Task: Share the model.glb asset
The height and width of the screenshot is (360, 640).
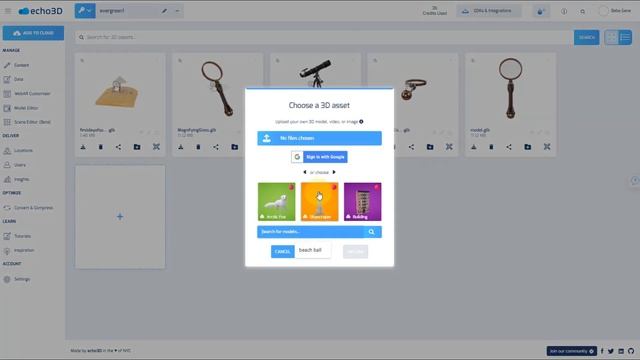Action: point(509,147)
